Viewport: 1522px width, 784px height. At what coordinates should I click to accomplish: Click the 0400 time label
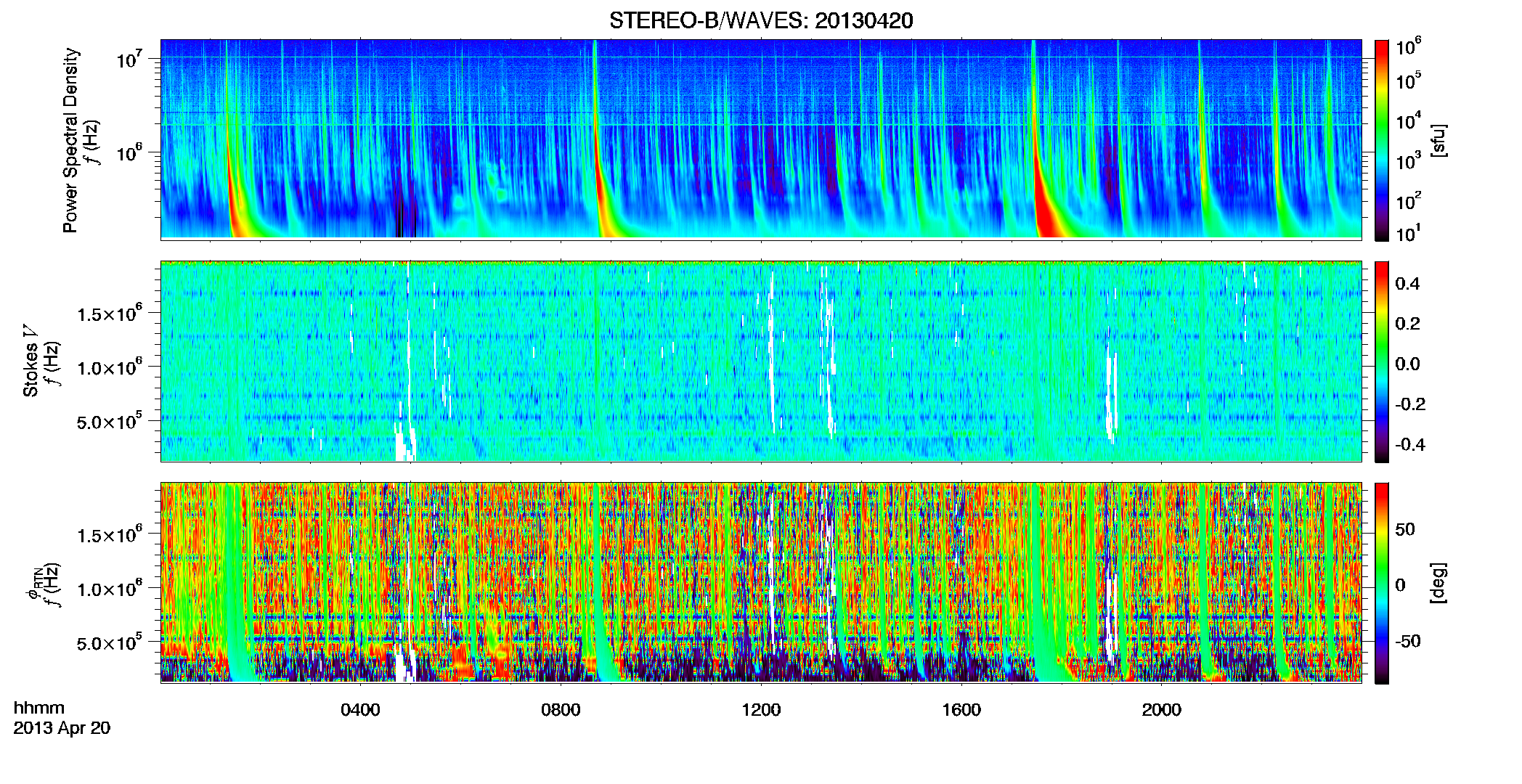pyautogui.click(x=360, y=710)
